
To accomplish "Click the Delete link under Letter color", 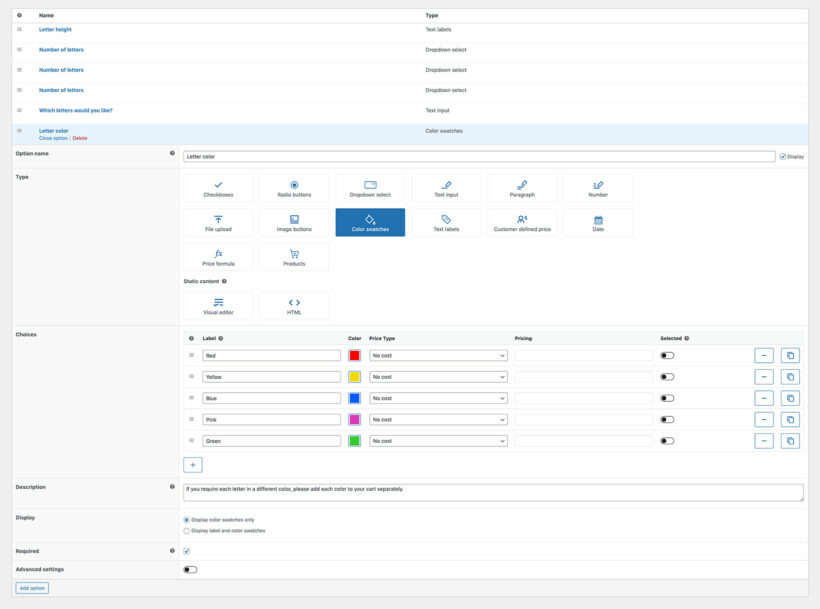I will click(x=79, y=138).
